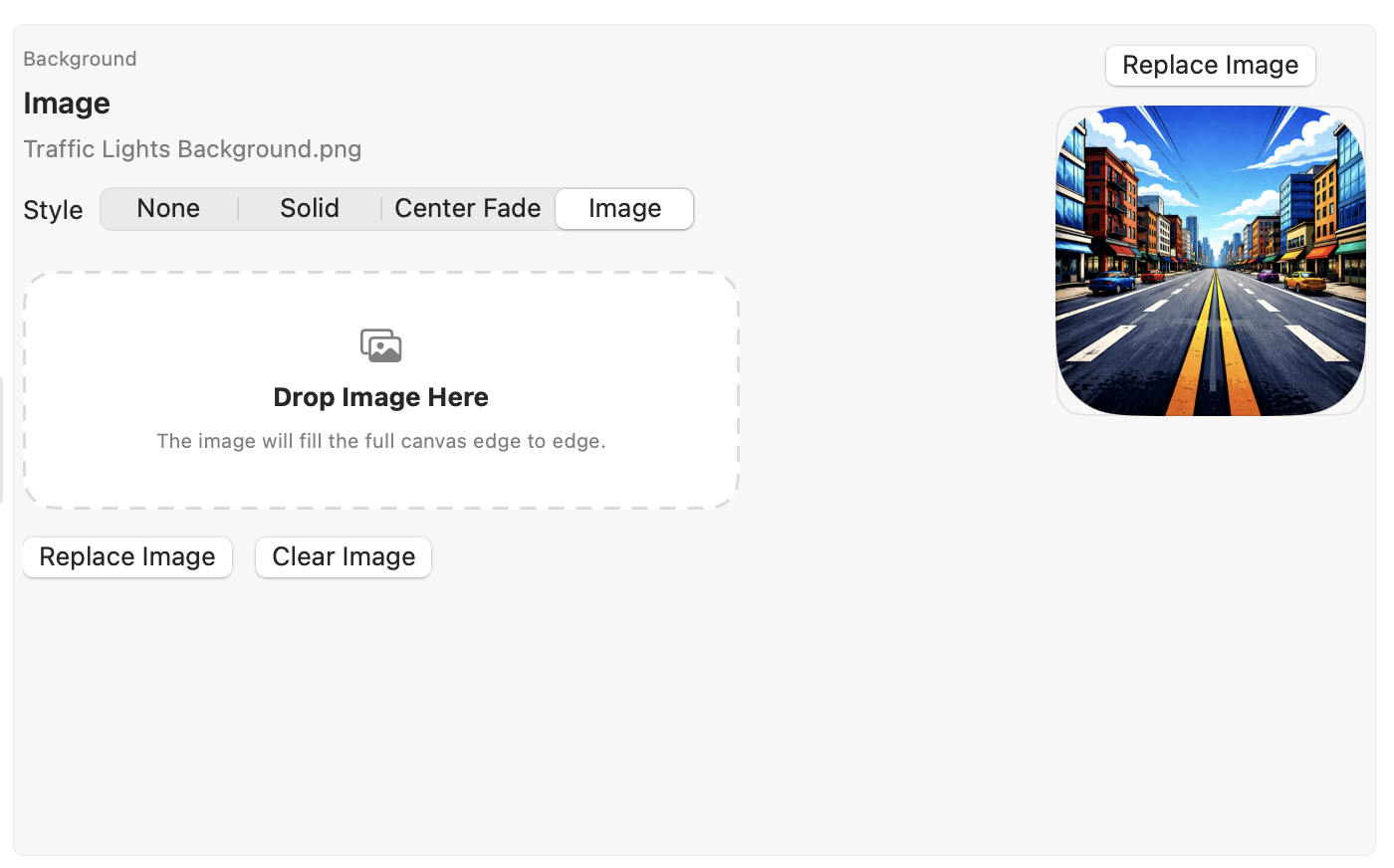Click the 'Image' heading text
The height and width of the screenshot is (868, 1394).
click(x=67, y=104)
